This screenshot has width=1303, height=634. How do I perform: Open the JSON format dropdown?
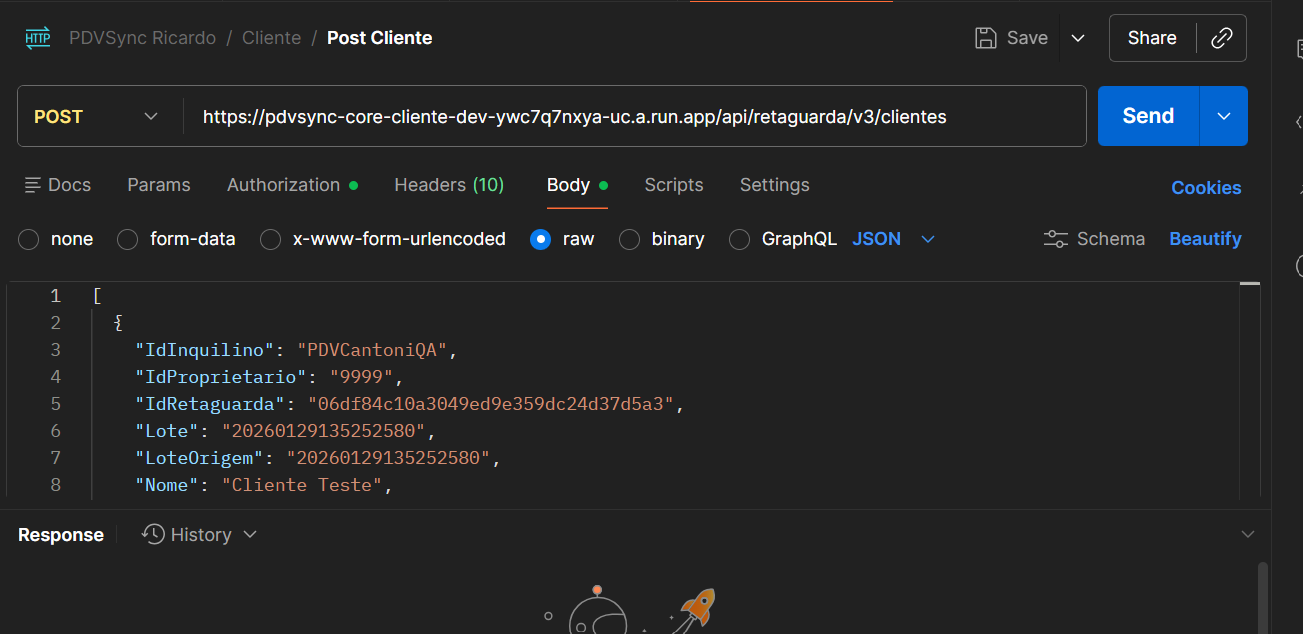coord(927,239)
